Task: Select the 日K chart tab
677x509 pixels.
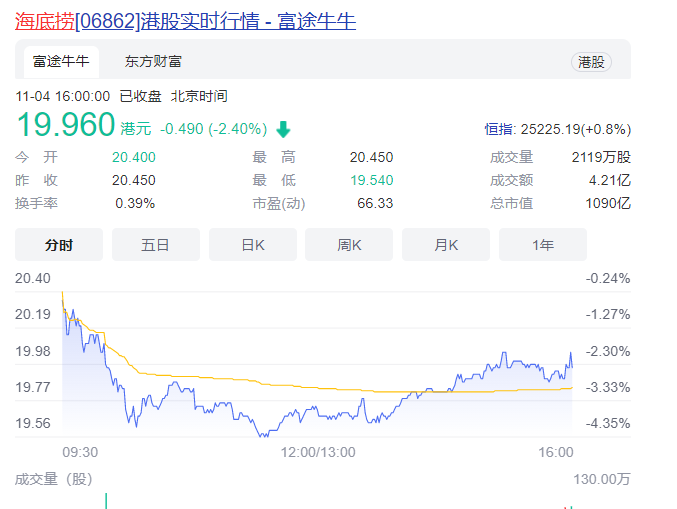Action: click(253, 245)
